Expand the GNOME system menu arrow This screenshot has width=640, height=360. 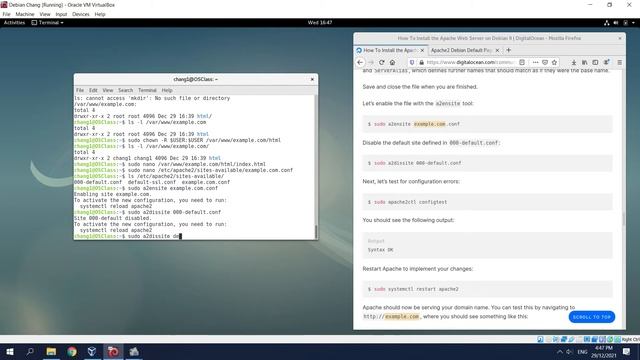633,23
